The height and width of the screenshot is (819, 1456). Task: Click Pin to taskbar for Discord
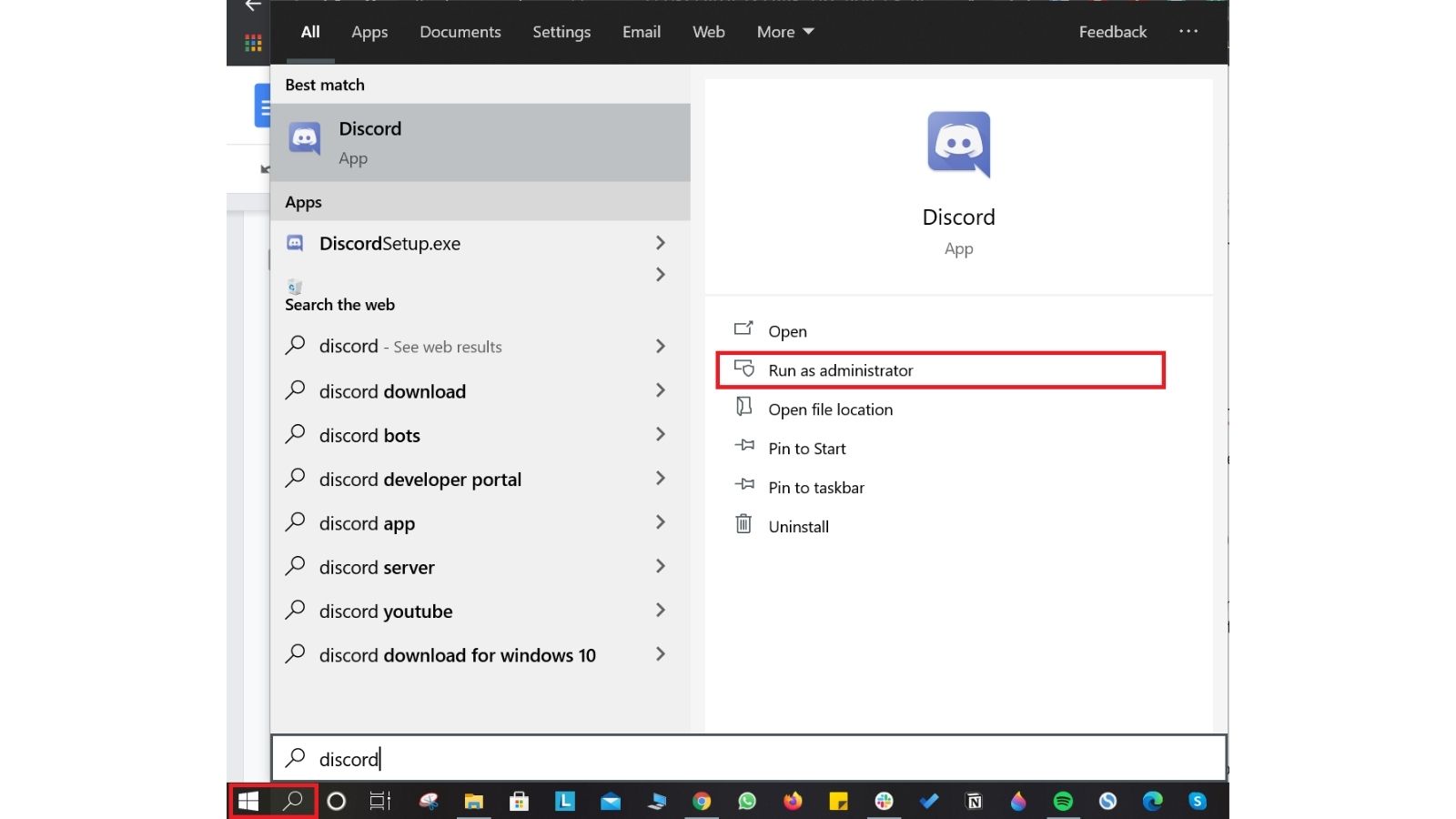816,488
